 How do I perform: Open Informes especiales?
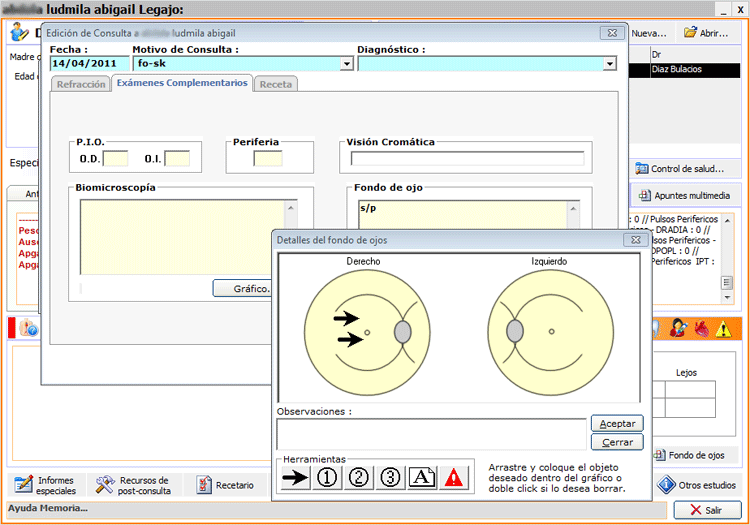point(46,486)
